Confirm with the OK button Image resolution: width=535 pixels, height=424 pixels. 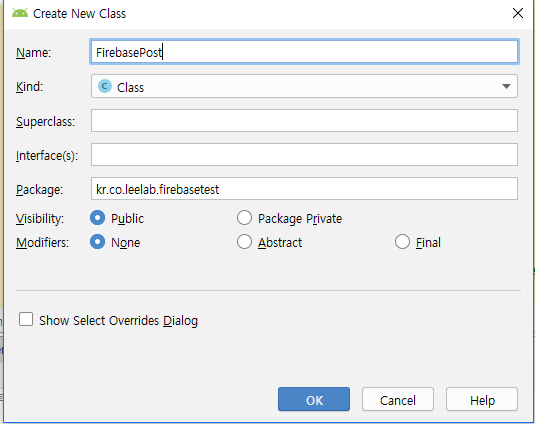(x=314, y=399)
